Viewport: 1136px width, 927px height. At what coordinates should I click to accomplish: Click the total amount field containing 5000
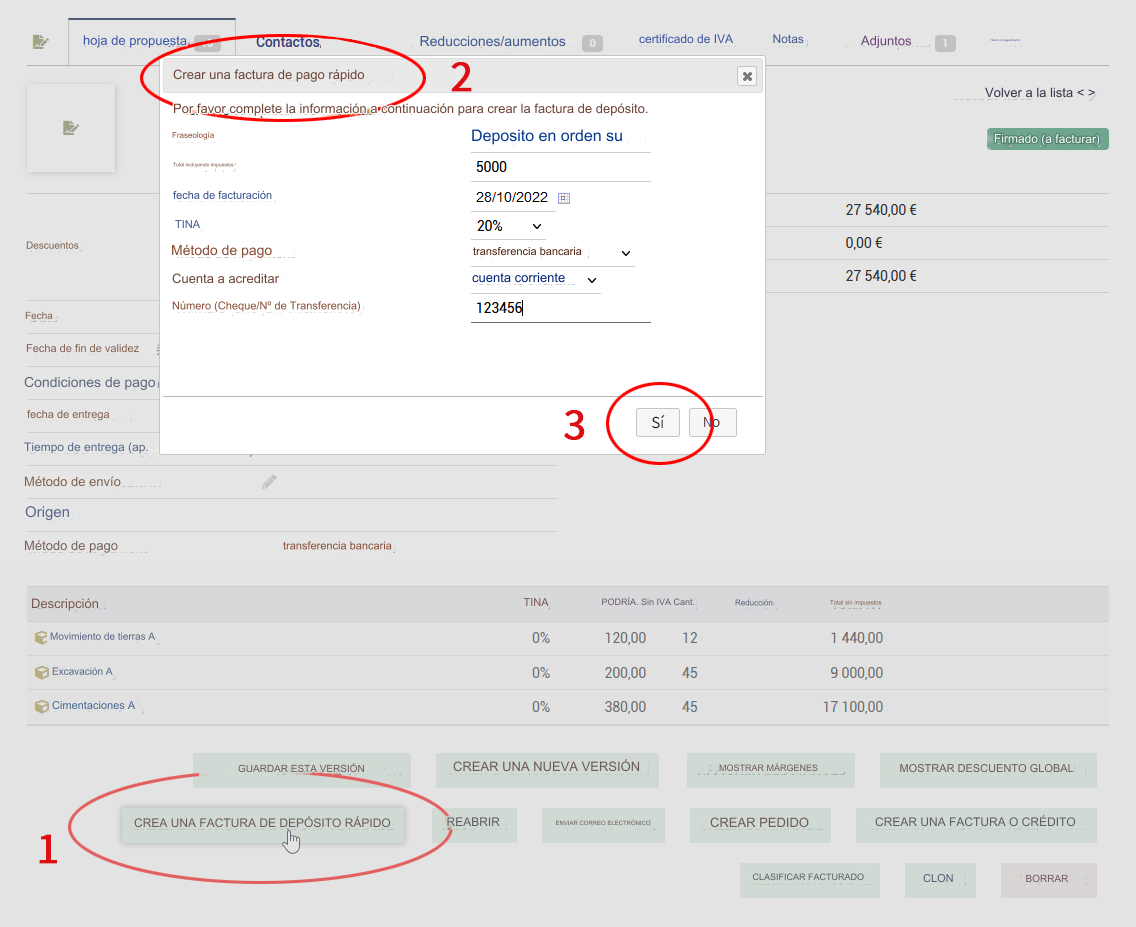561,167
